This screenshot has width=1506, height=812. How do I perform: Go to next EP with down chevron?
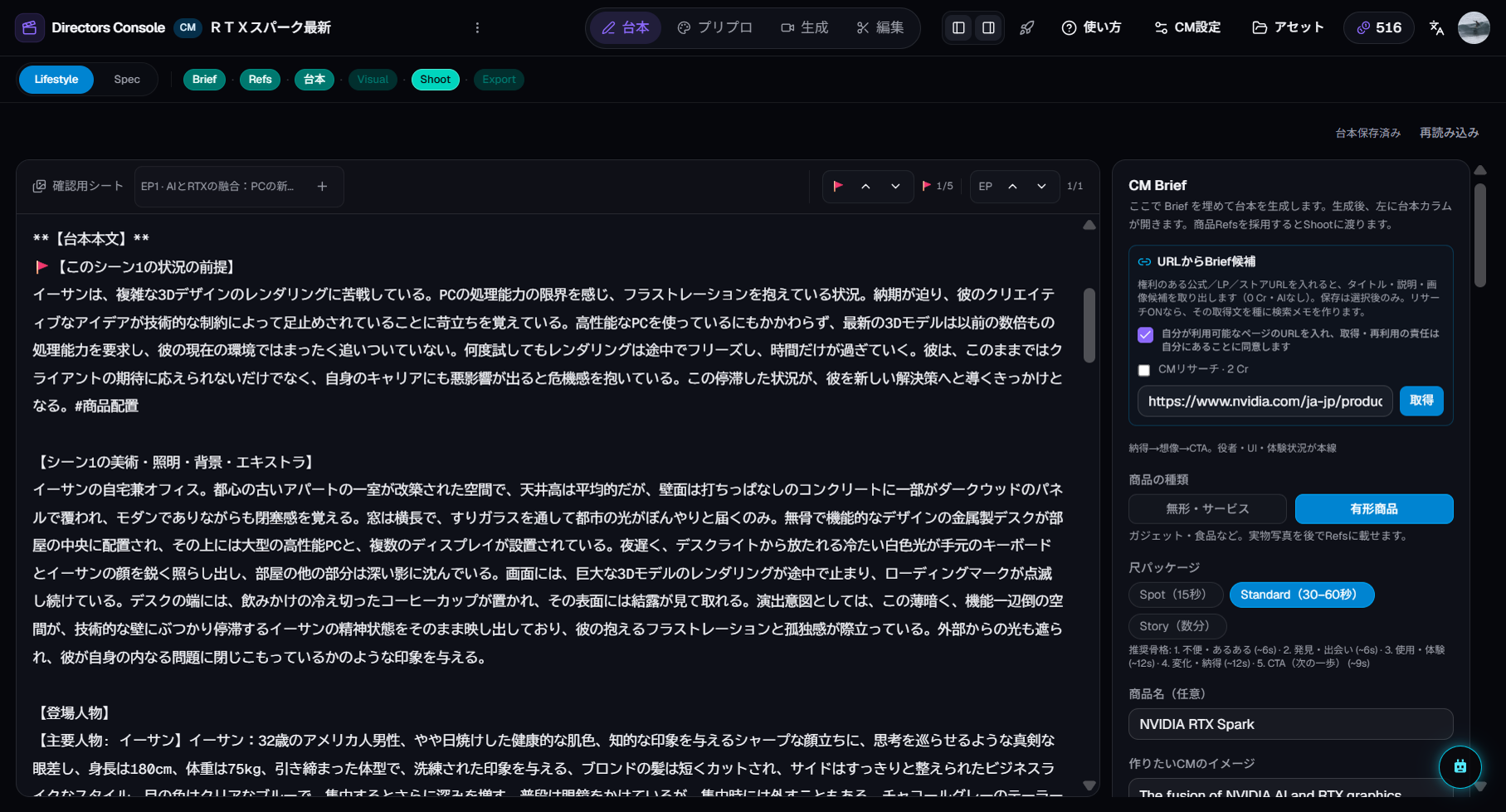(1041, 186)
